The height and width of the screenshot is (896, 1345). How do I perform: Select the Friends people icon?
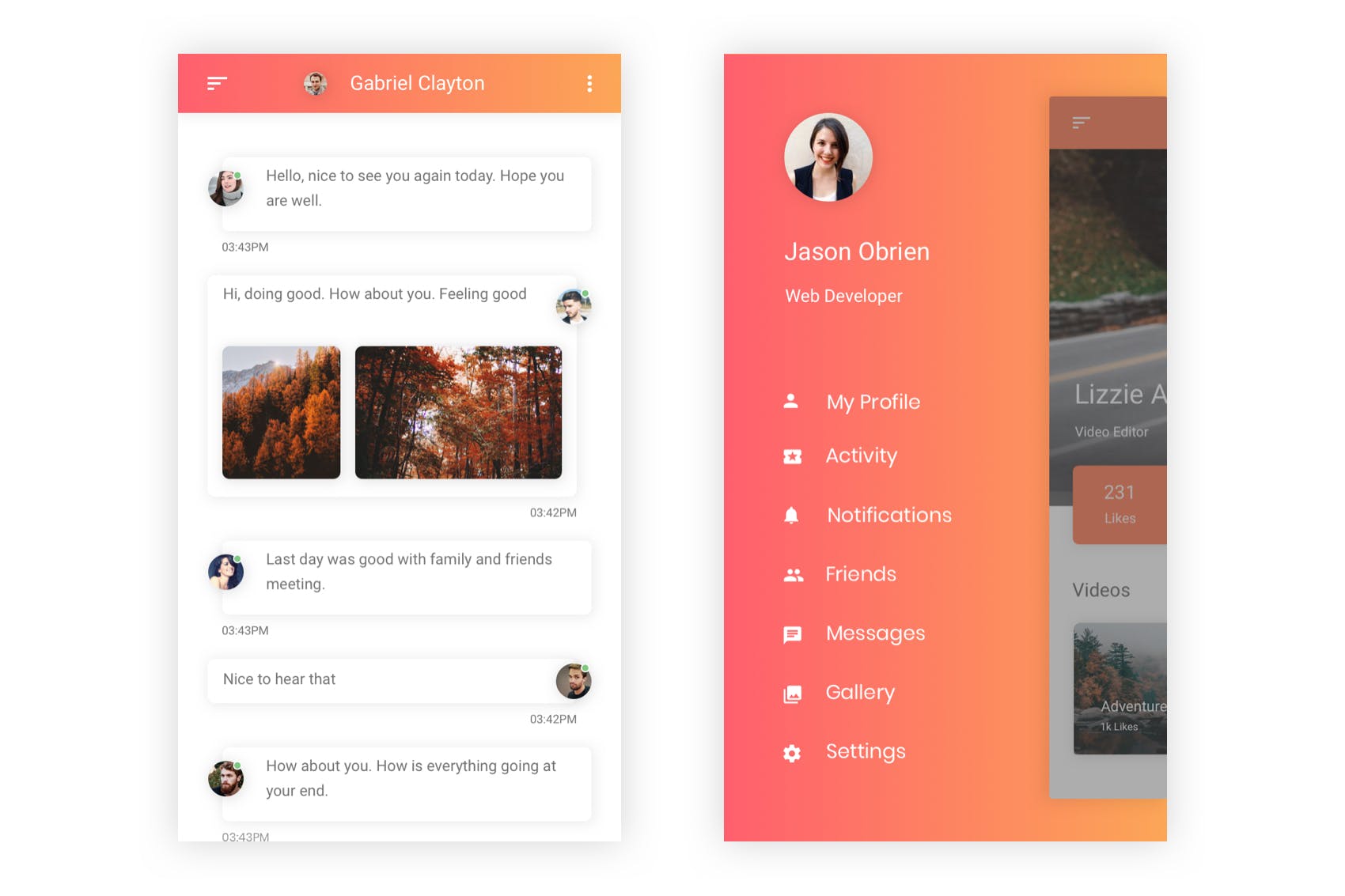click(x=791, y=575)
